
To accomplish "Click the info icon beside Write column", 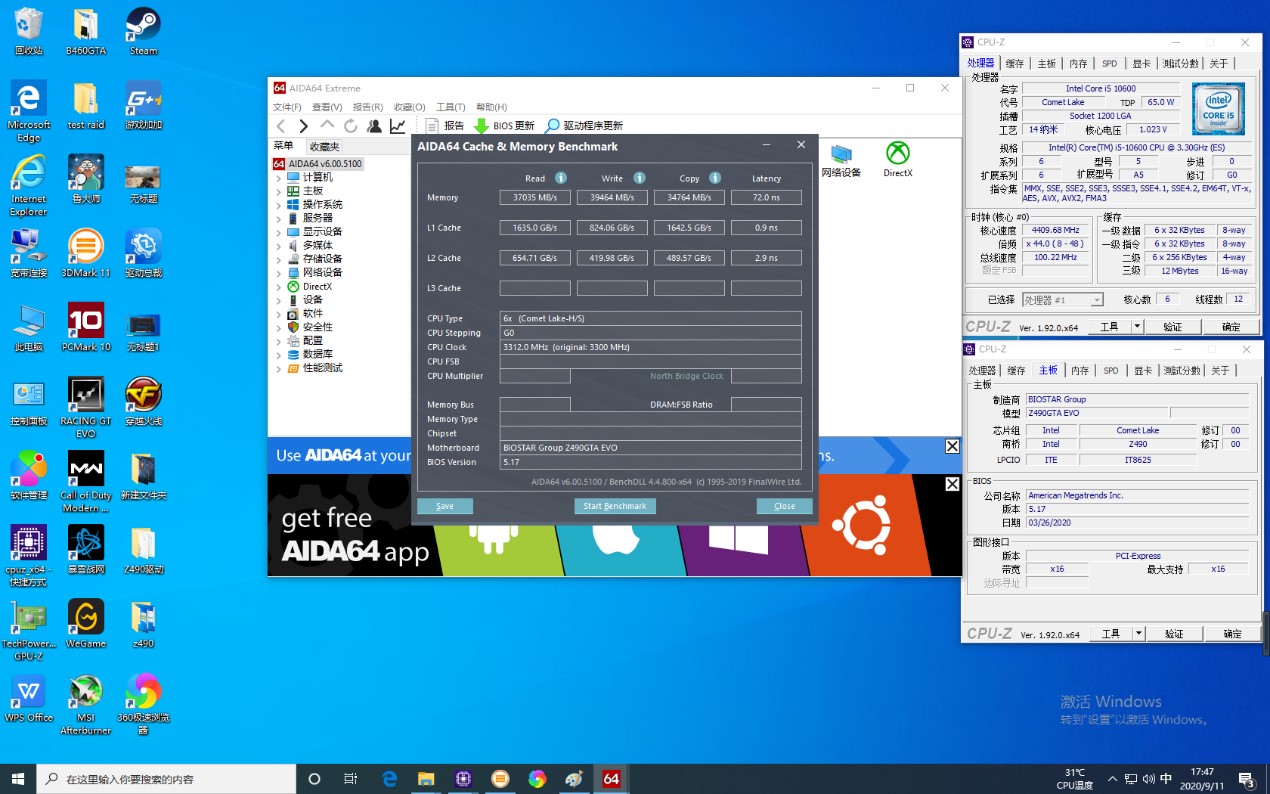I will [x=639, y=178].
